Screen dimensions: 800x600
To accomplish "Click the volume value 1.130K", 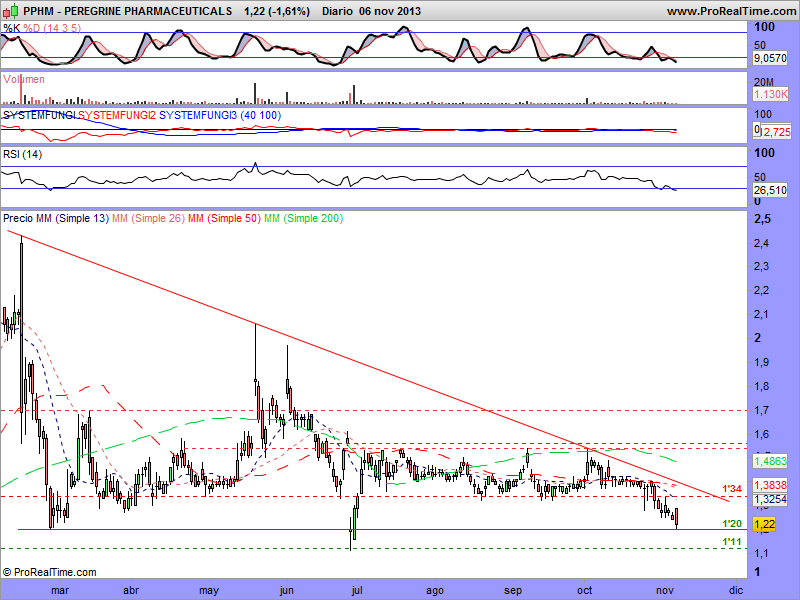I will (x=770, y=94).
